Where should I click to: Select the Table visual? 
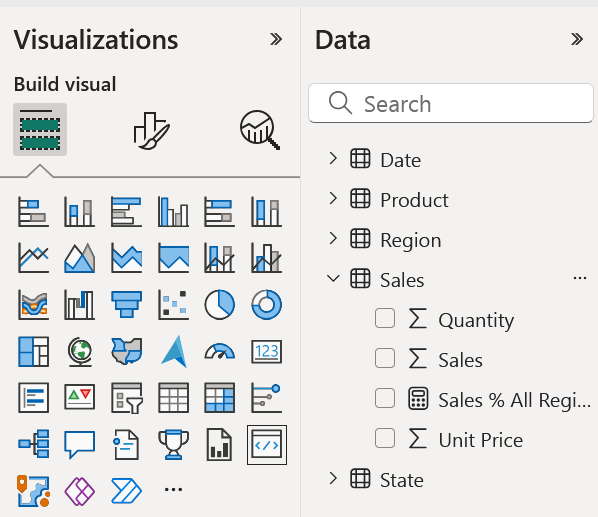(x=174, y=398)
